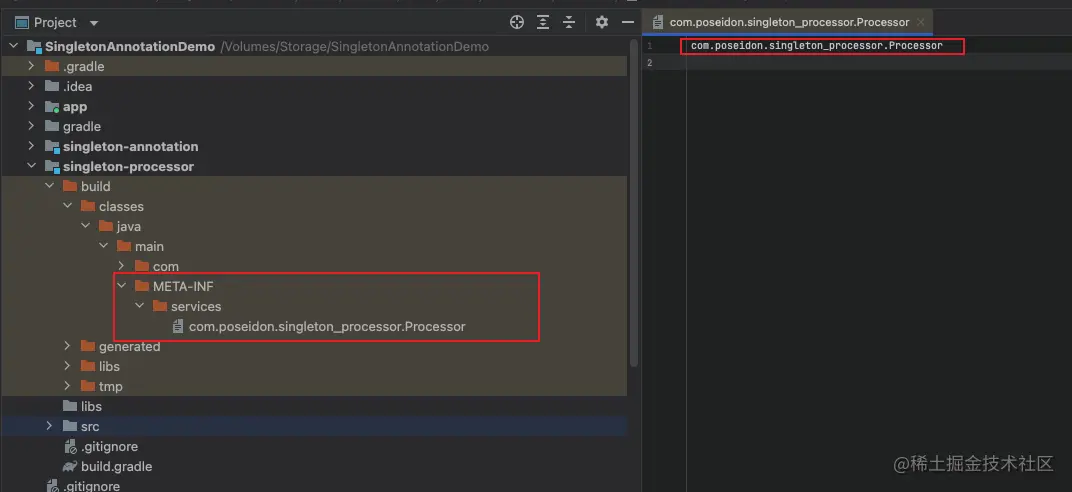The image size is (1072, 492).
Task: Collapse the classes folder
Action: 67,206
